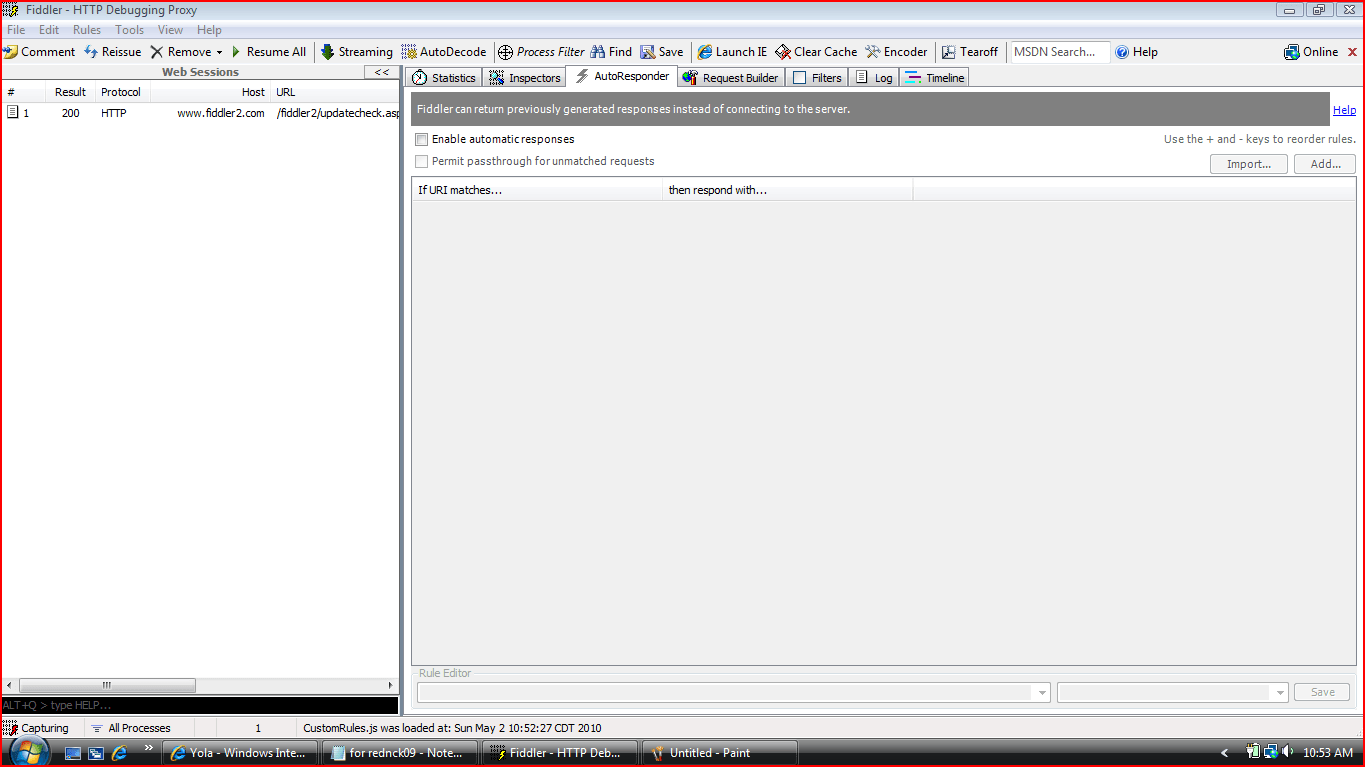Switch to the Timeline tab
Screen dimensions: 1365x767
[x=934, y=78]
